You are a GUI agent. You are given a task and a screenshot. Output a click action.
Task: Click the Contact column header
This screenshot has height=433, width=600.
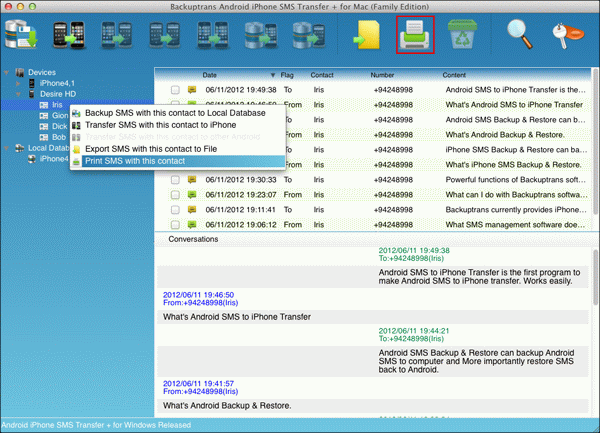point(322,75)
